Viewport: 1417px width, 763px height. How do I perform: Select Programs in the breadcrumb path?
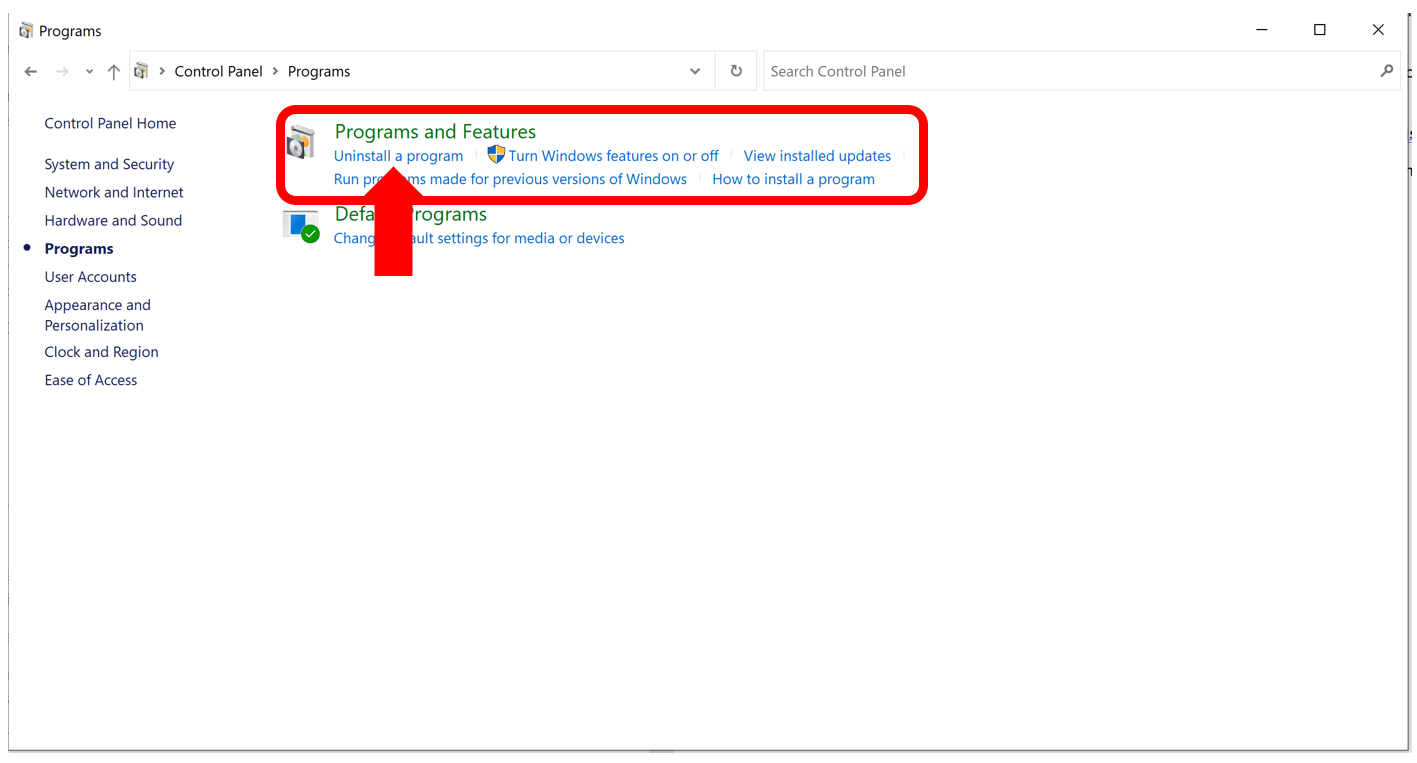point(318,71)
